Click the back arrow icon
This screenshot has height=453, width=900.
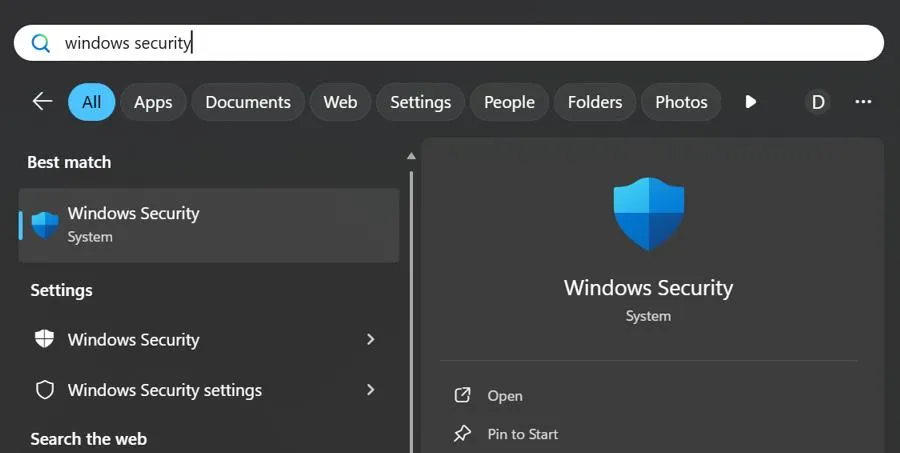[42, 102]
